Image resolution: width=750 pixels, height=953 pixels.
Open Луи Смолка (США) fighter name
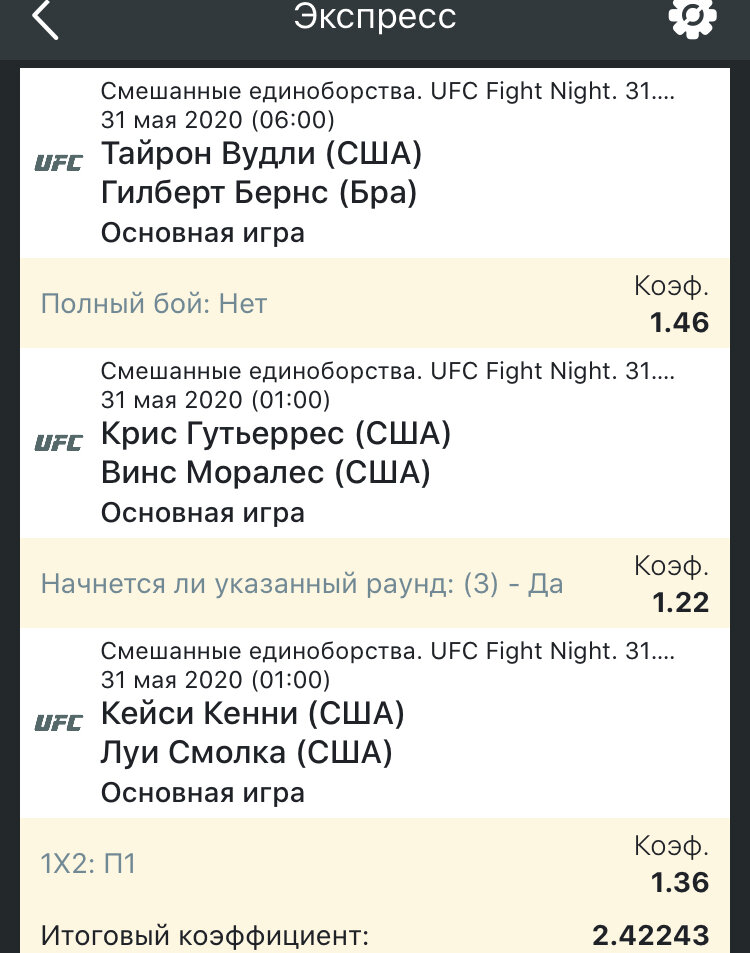[x=246, y=752]
